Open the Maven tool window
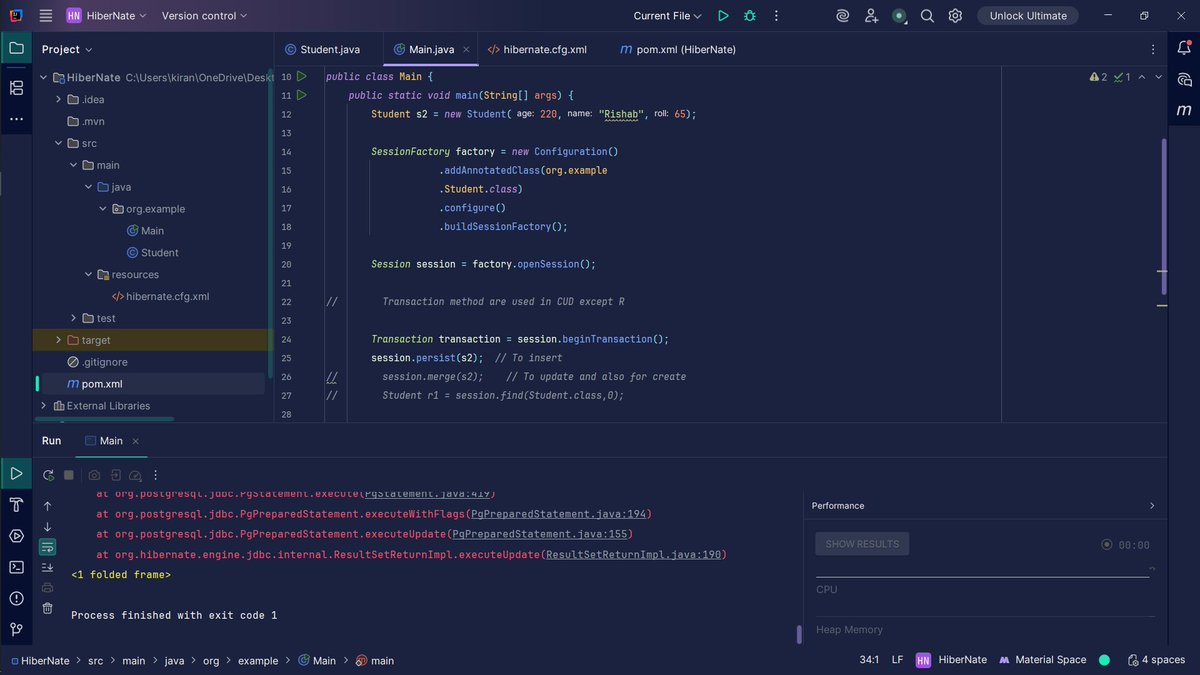Viewport: 1200px width, 675px height. pyautogui.click(x=1184, y=110)
